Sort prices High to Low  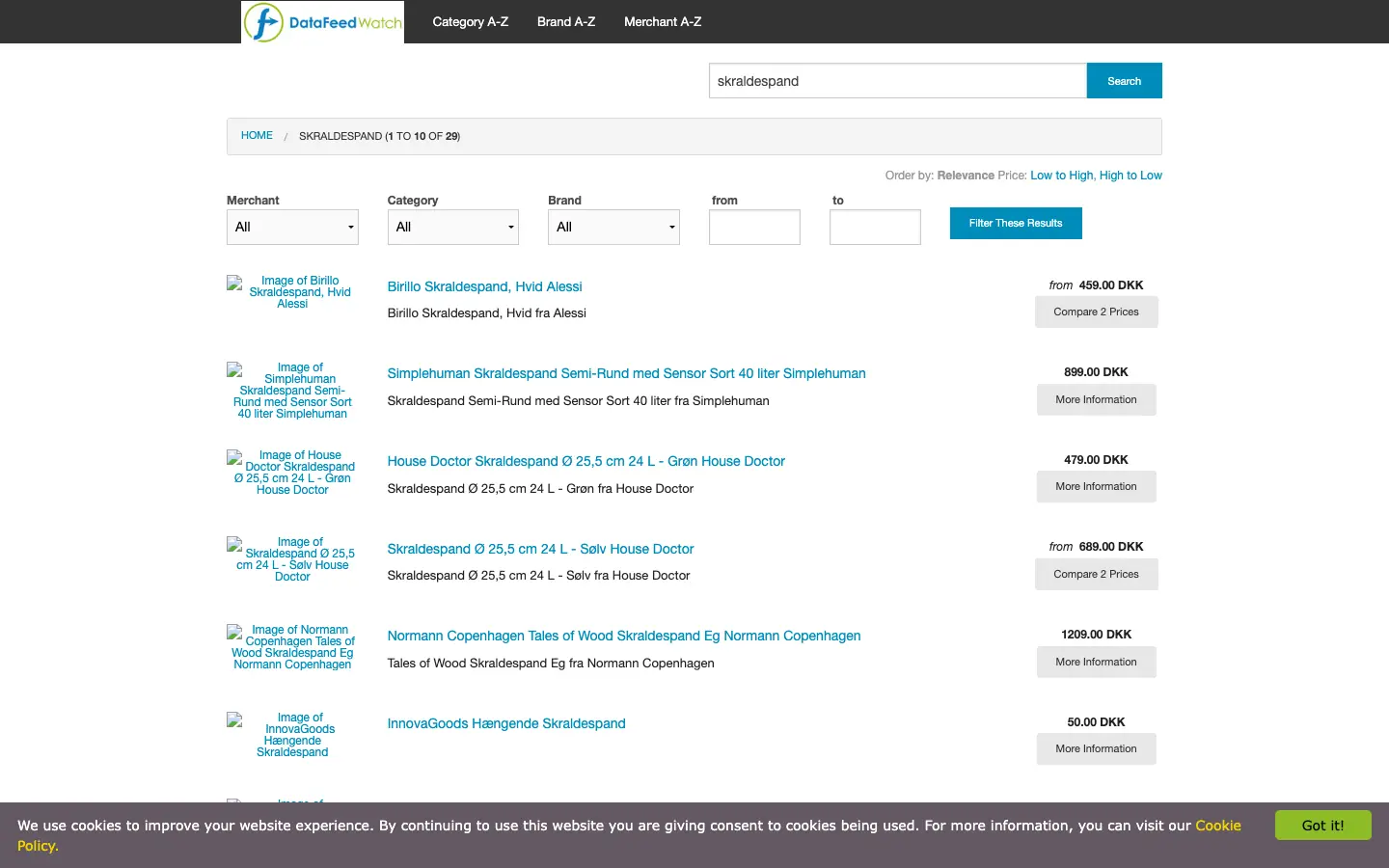[x=1130, y=176]
